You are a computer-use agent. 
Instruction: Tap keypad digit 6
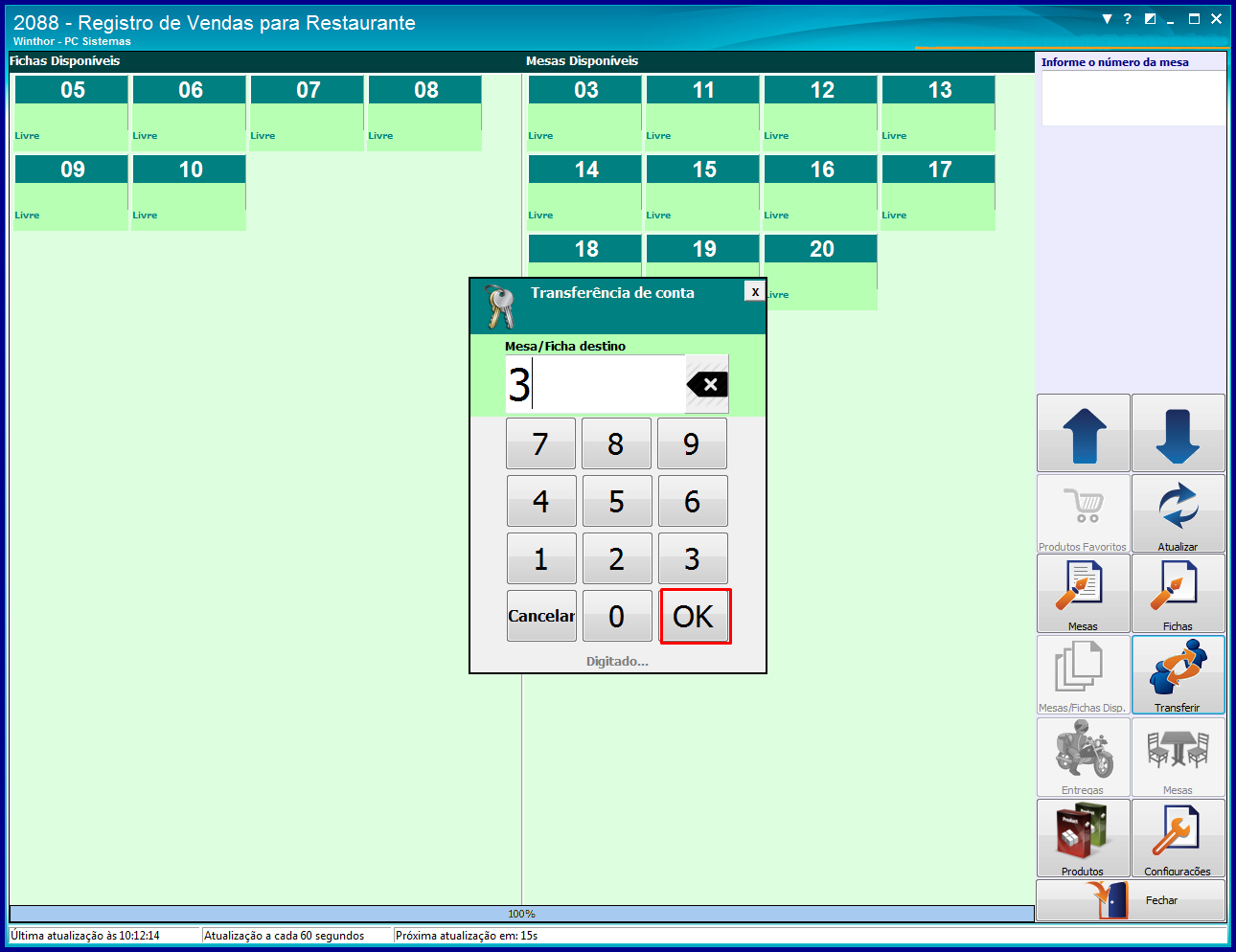coord(692,501)
